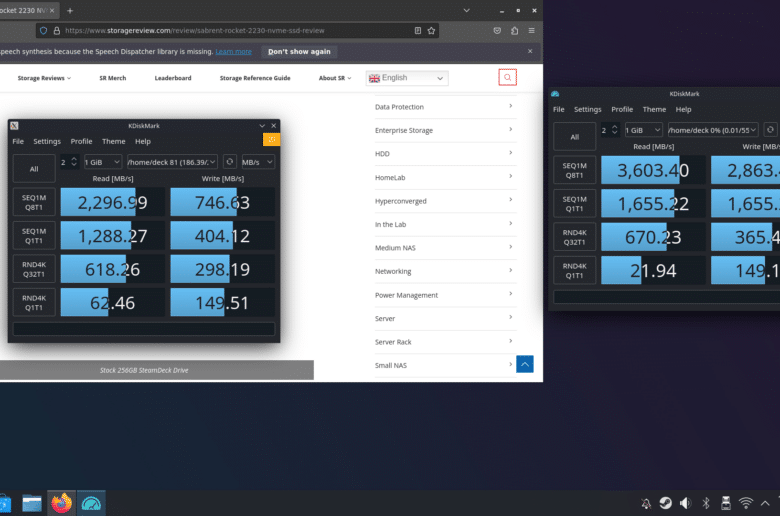Click the KDiskMark window progress bar
This screenshot has height=516, width=780.
(x=667, y=297)
